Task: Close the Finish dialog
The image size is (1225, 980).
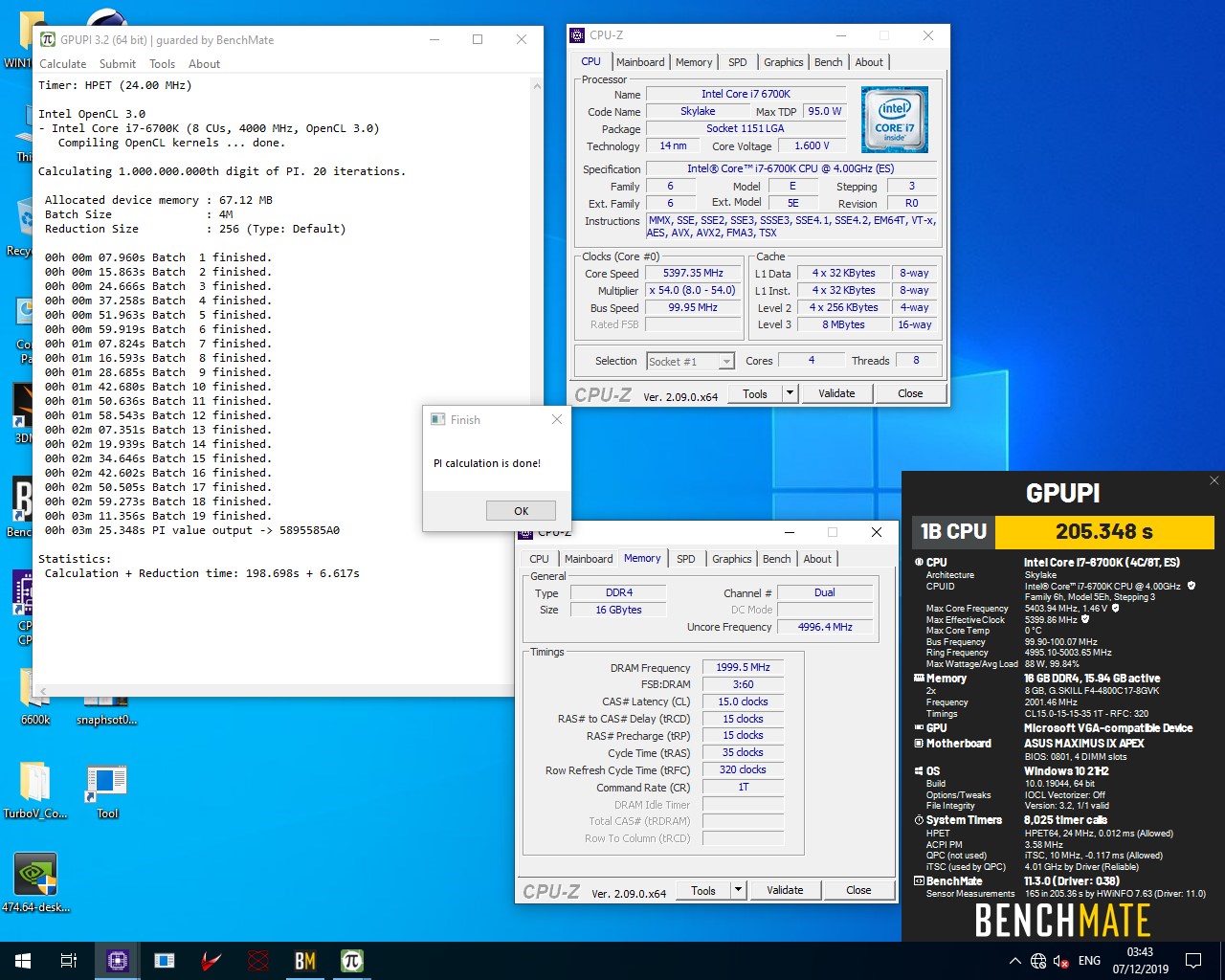Action: (x=557, y=419)
